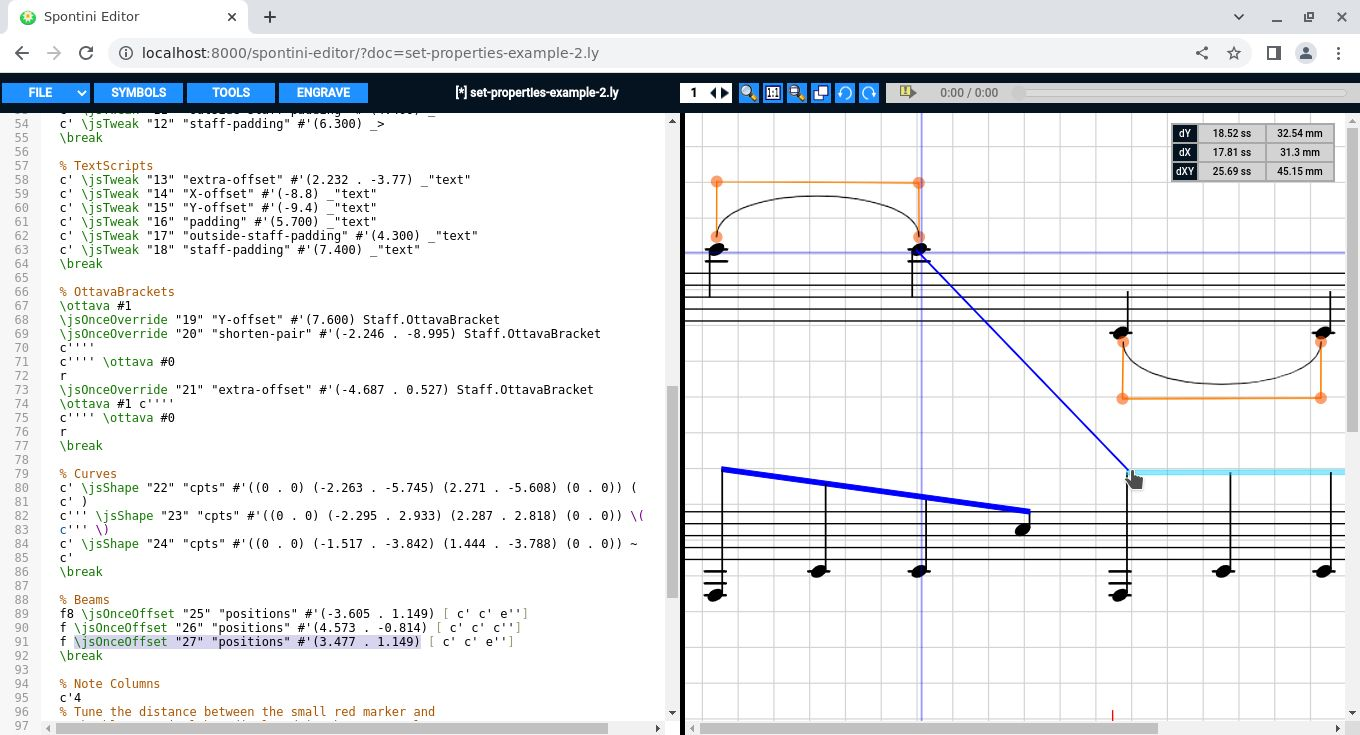Click the zoom out magnifier icon
This screenshot has height=735, width=1360.
797,93
